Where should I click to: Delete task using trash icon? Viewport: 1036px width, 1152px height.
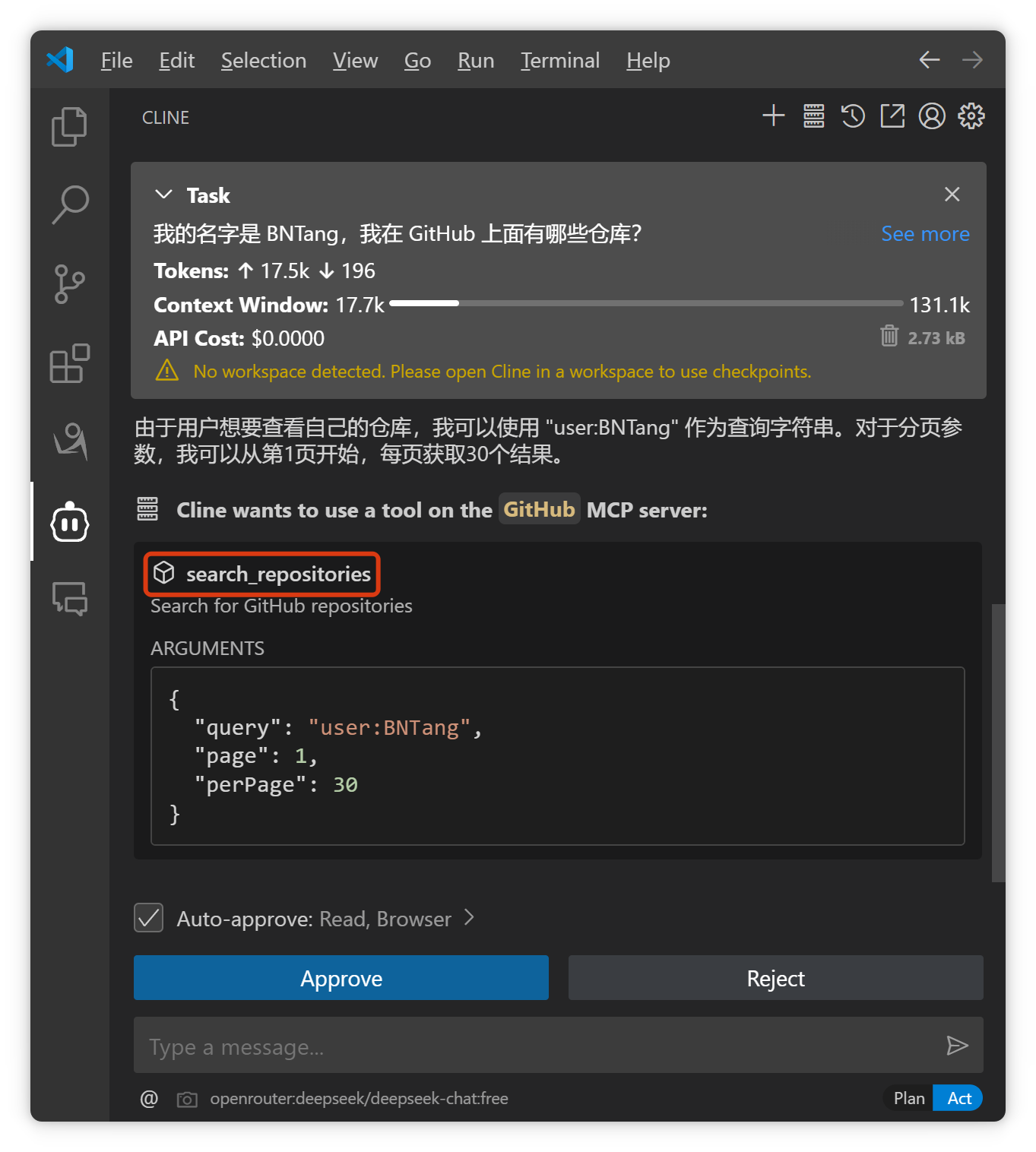(889, 336)
